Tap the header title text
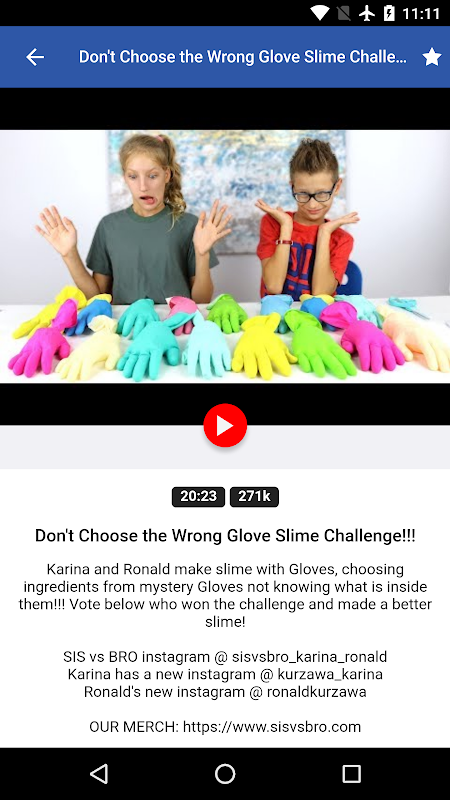This screenshot has height=800, width=450. coord(243,57)
